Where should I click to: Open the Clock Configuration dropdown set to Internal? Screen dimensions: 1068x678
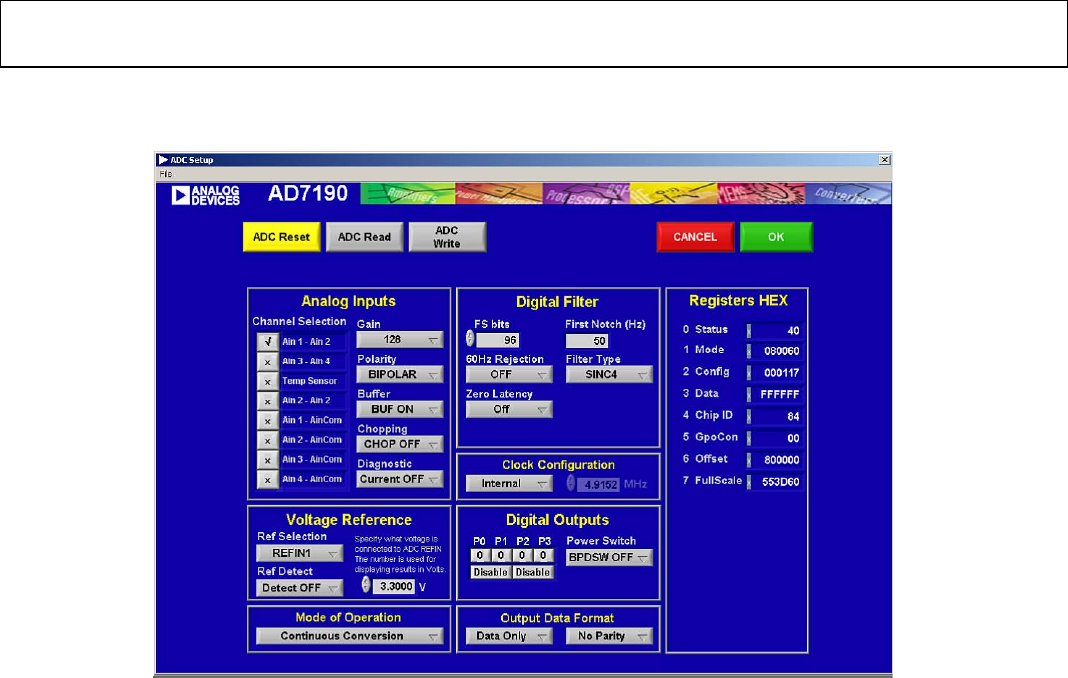click(509, 483)
